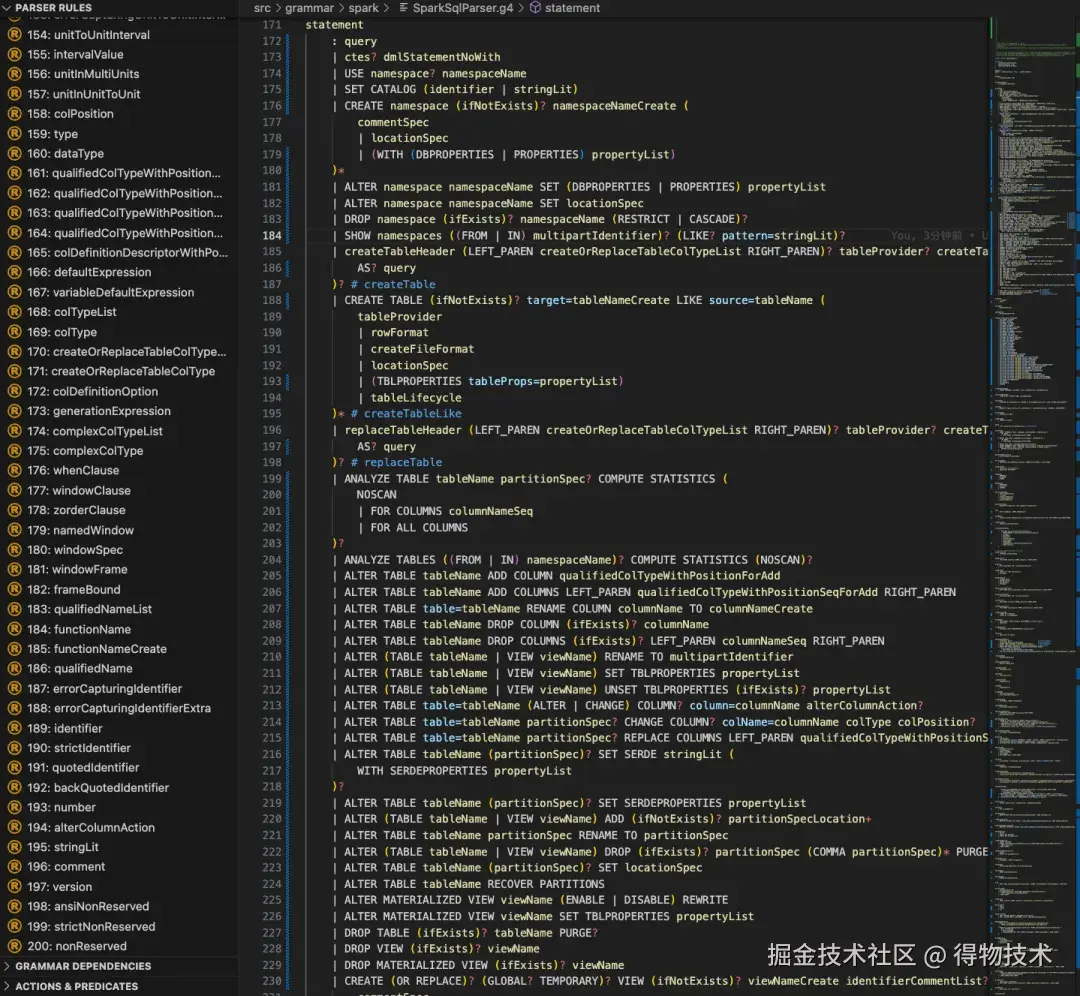Click rule icon beside 186: qualifiedName
This screenshot has height=996, width=1080.
[x=14, y=669]
